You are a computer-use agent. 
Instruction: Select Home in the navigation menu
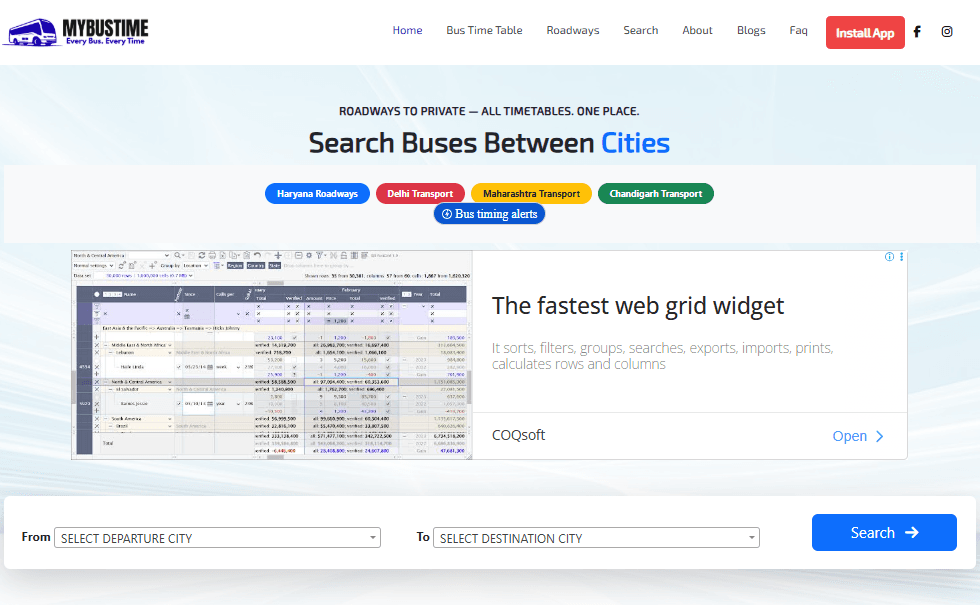[407, 30]
